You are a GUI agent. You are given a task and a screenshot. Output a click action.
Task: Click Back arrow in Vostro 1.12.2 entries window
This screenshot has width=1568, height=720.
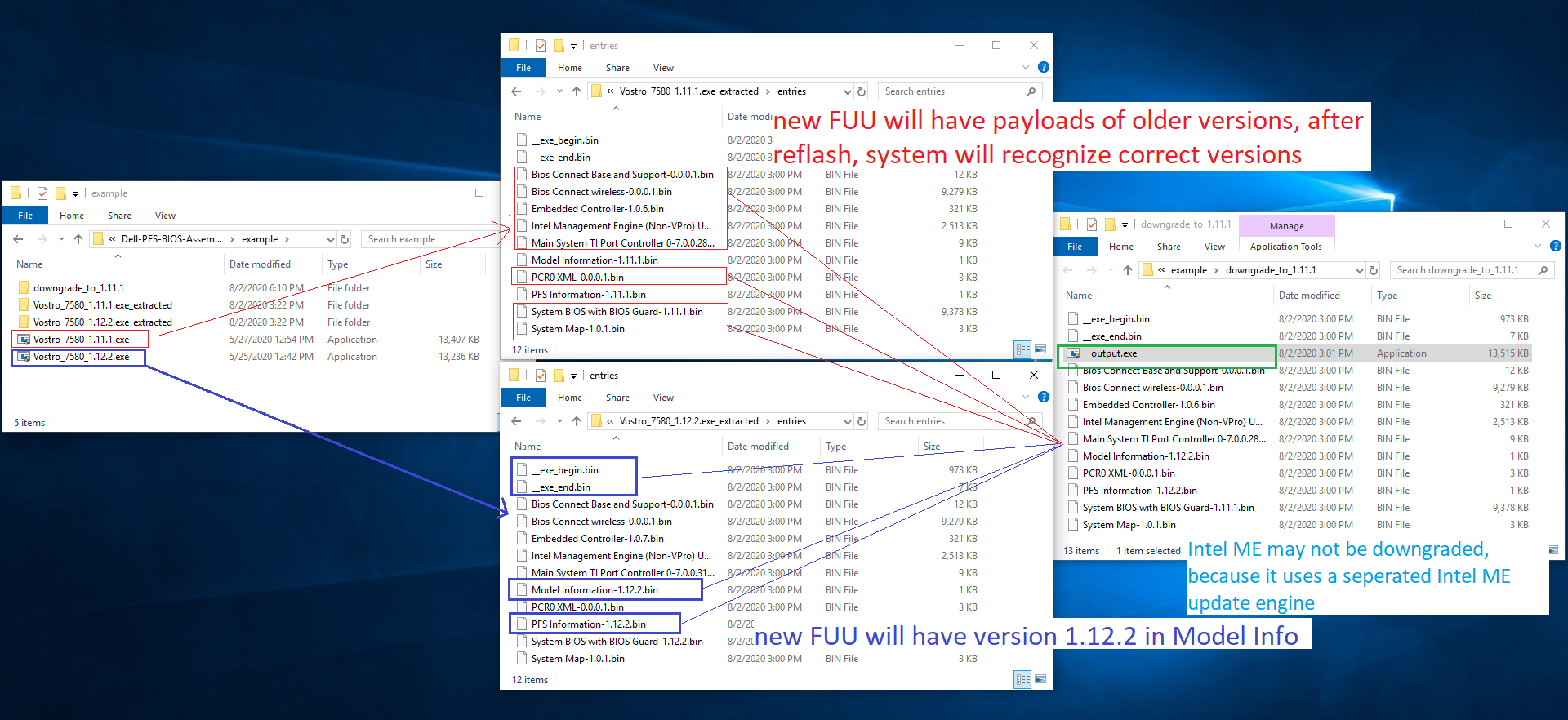[x=516, y=421]
